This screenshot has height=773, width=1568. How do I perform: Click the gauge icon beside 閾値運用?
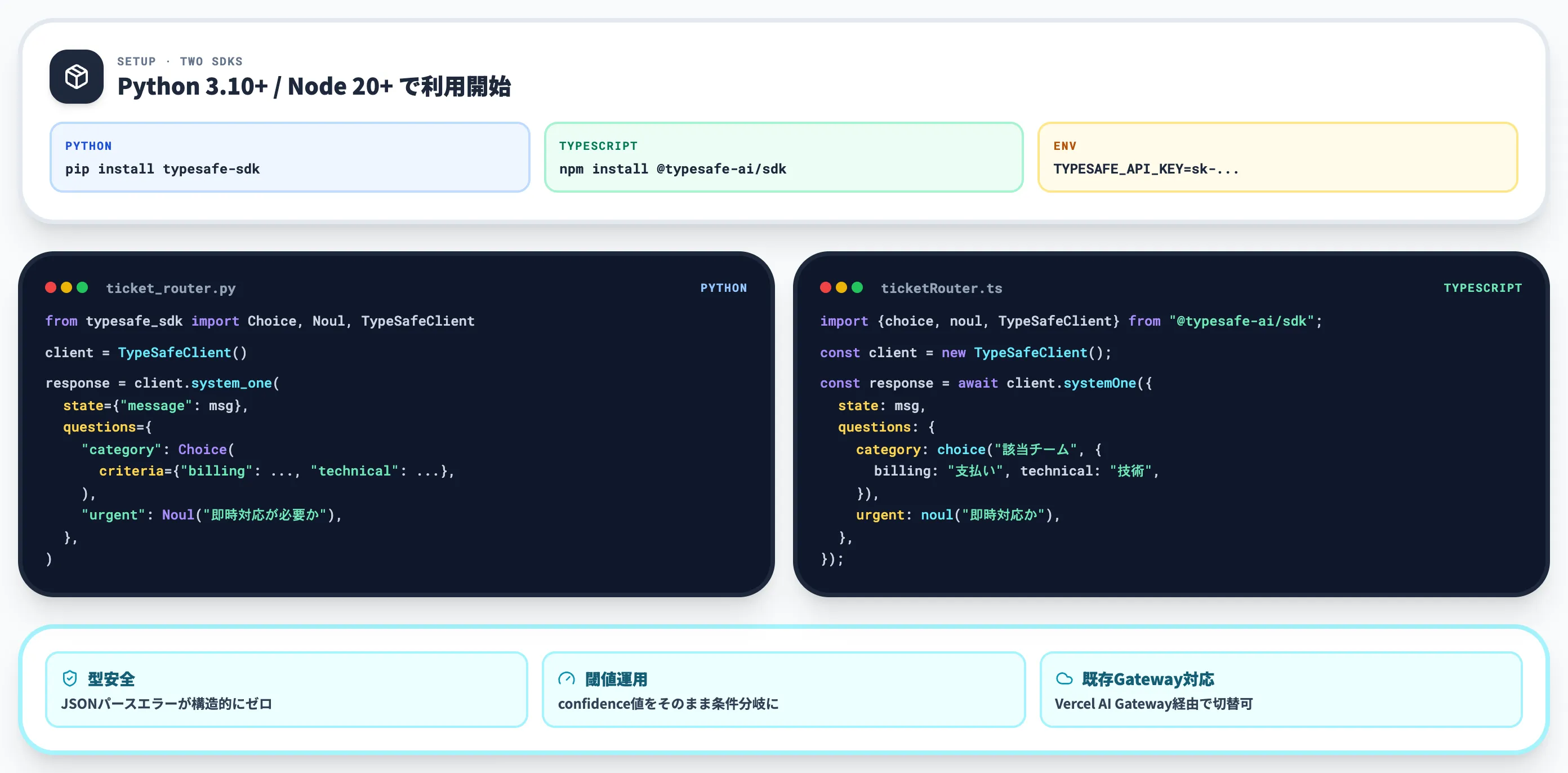tap(567, 678)
